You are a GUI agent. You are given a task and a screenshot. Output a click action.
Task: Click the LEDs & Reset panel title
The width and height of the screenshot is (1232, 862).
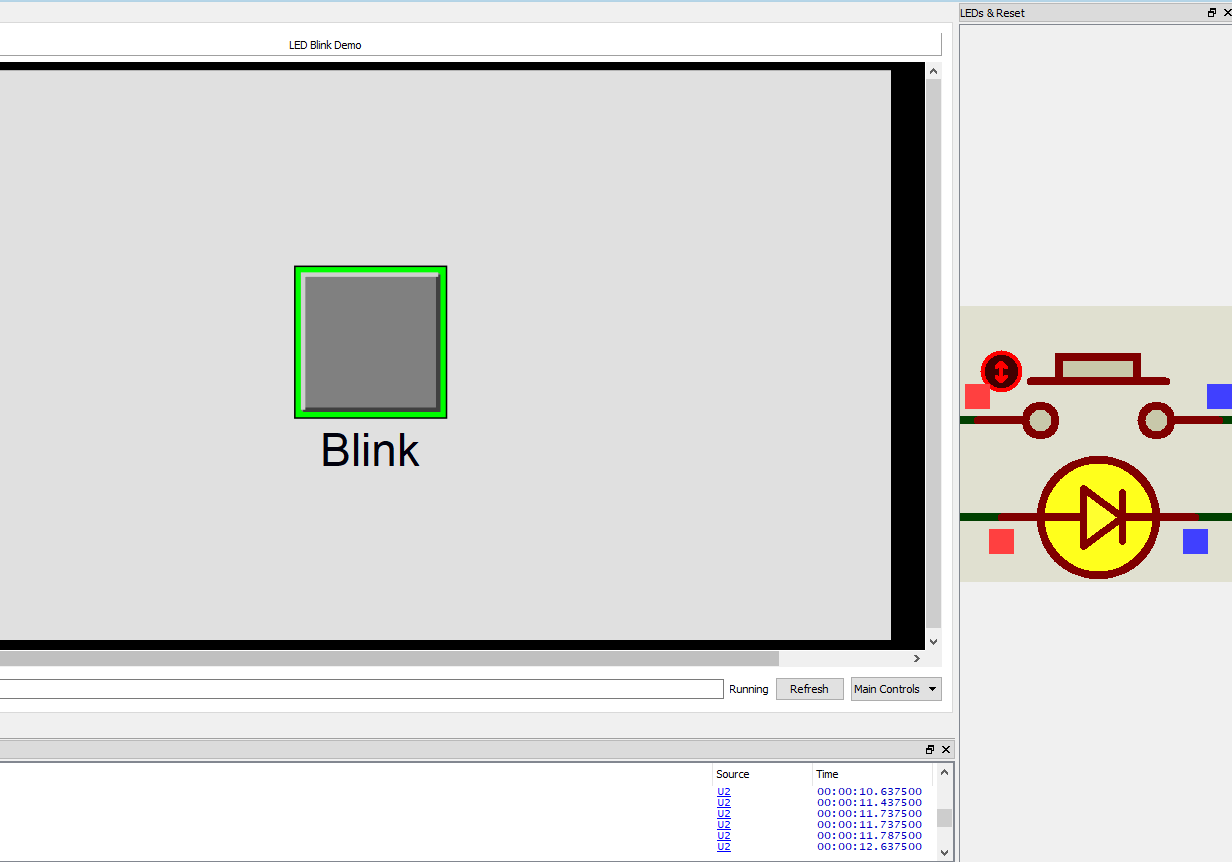[x=992, y=12]
